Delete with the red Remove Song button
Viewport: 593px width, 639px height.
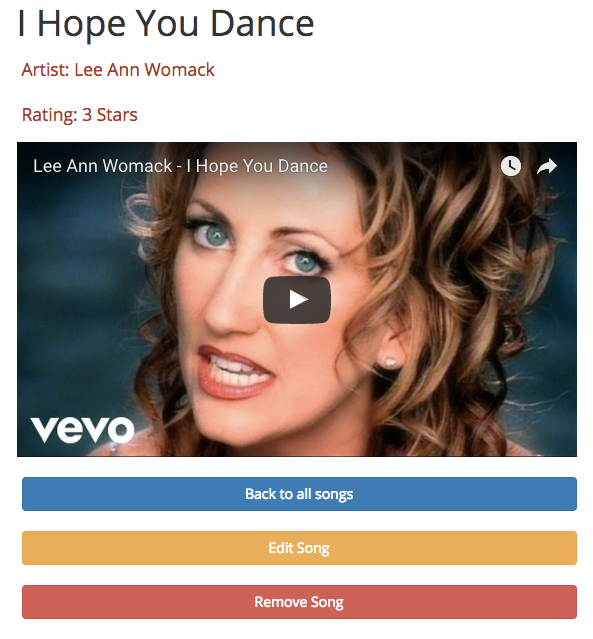(299, 602)
